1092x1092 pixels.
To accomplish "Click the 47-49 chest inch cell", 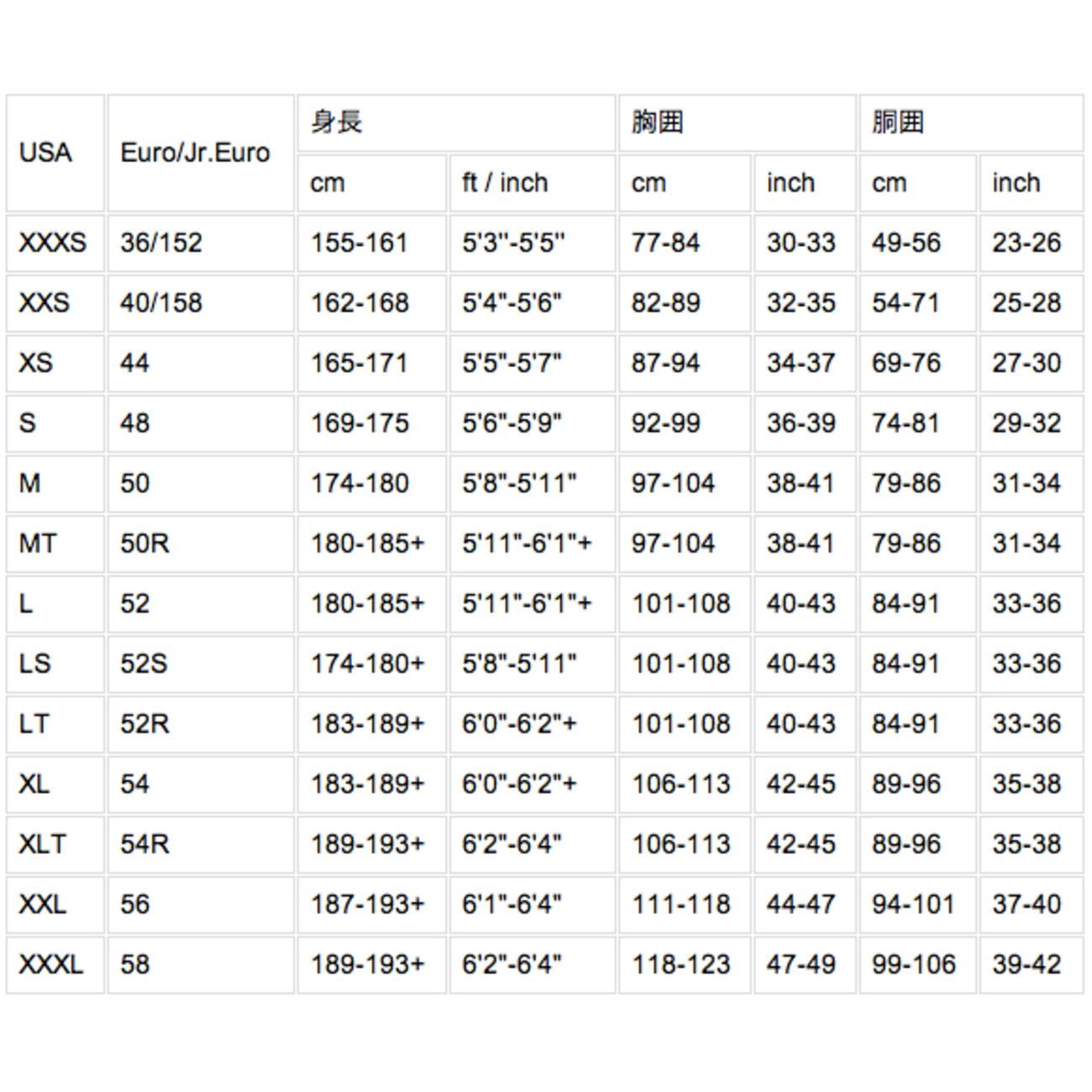I will tap(801, 964).
